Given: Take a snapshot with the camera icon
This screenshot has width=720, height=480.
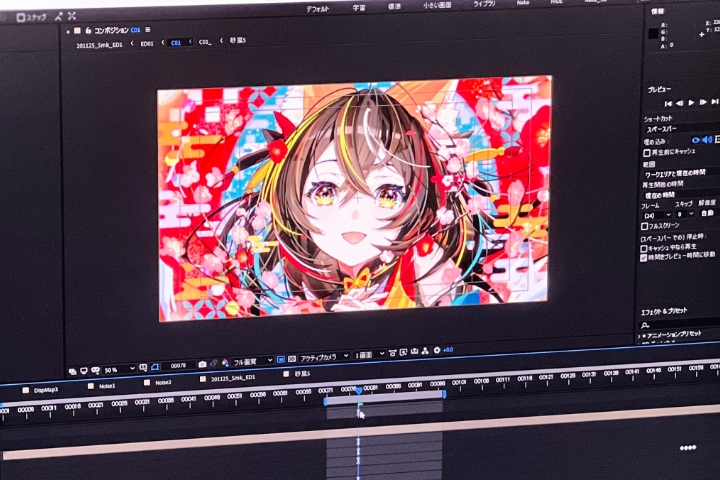Looking at the screenshot, I should (202, 364).
